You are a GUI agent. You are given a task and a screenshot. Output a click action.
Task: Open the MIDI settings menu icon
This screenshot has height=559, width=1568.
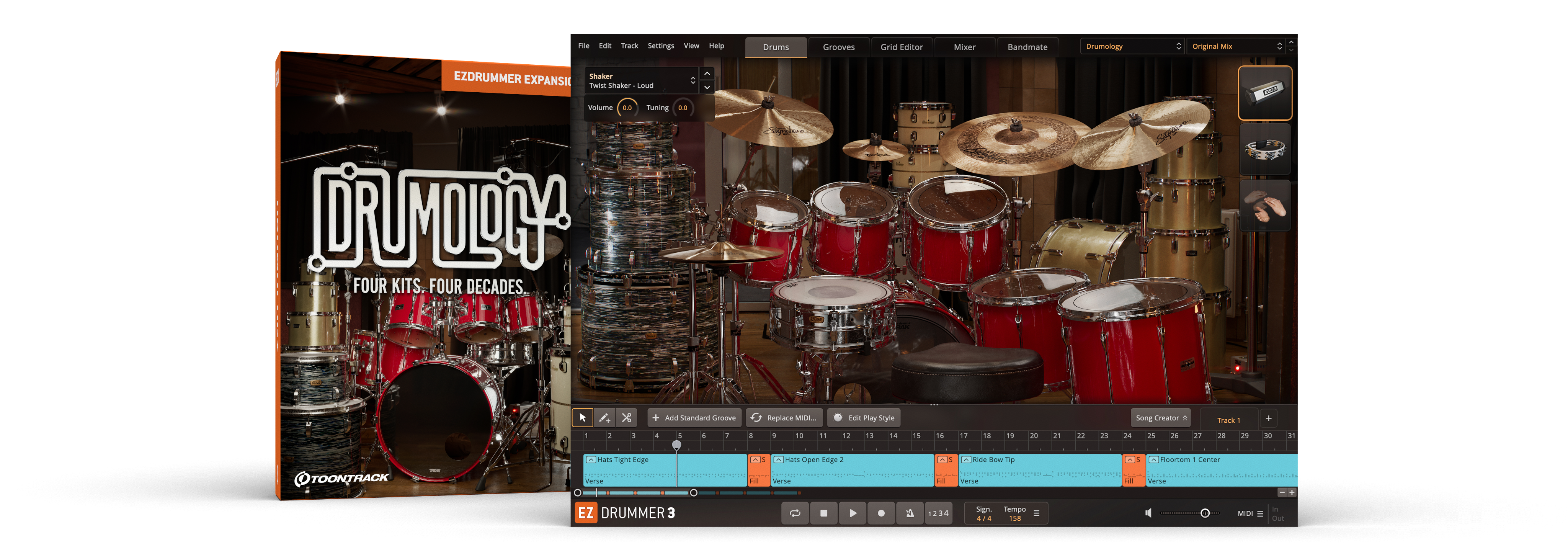point(1260,513)
